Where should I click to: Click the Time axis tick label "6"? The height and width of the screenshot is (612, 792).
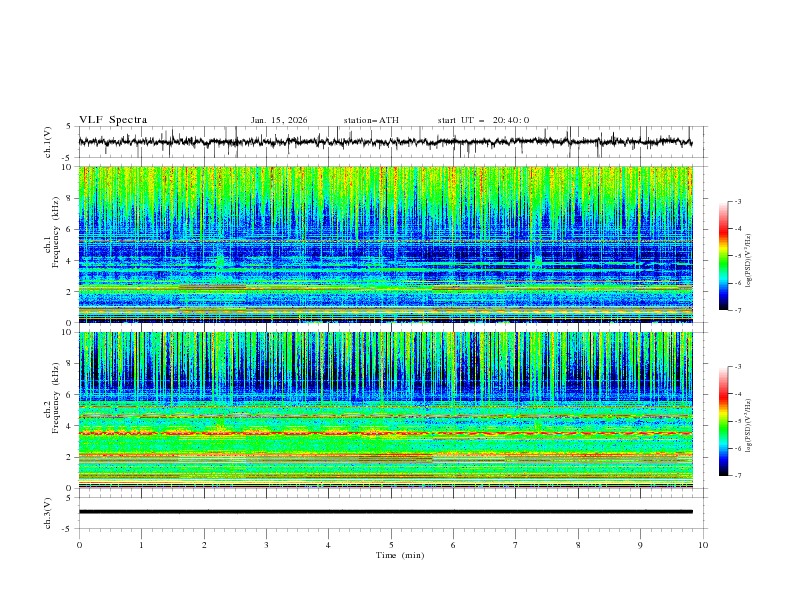coord(453,545)
